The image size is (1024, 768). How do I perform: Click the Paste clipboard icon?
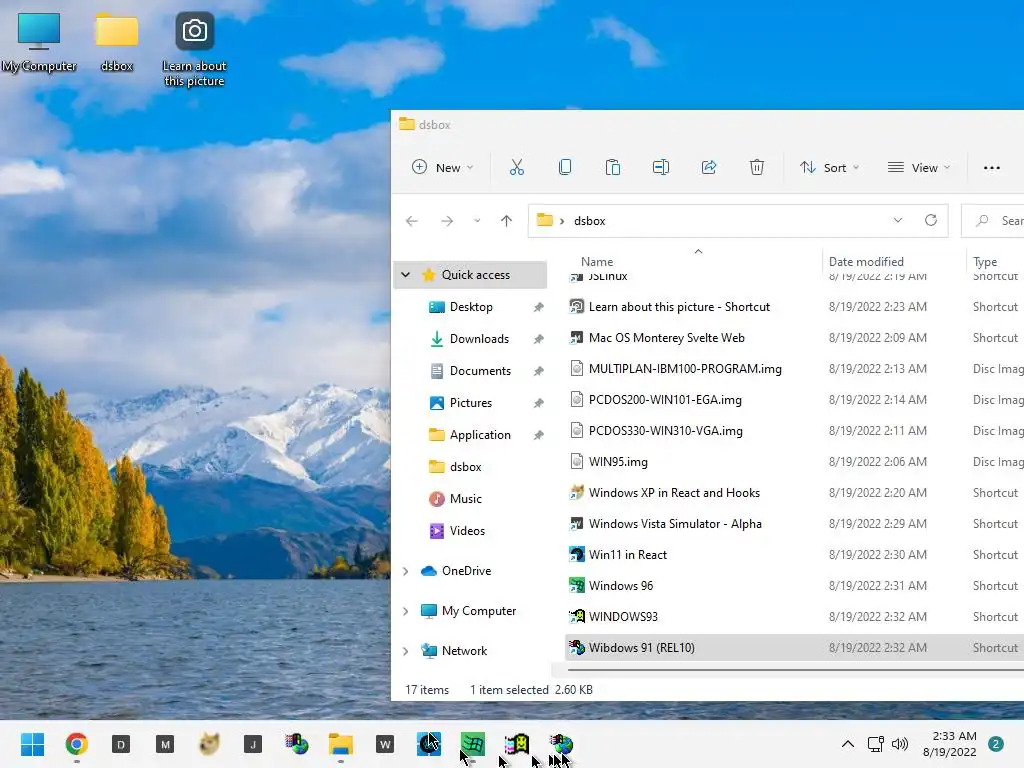coord(613,168)
